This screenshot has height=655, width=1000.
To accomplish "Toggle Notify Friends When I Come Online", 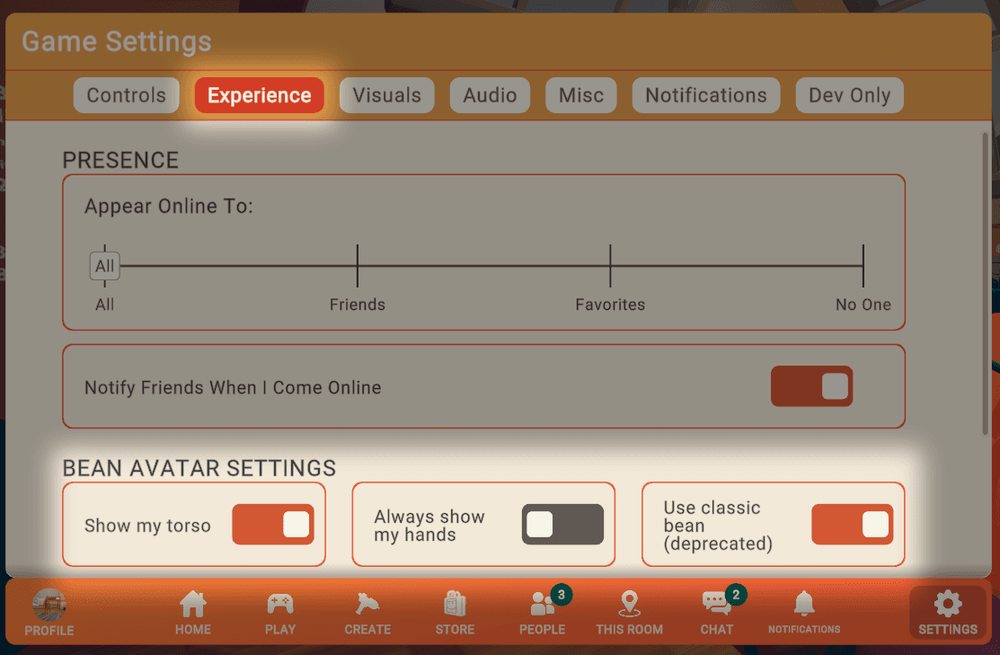I will tap(811, 387).
